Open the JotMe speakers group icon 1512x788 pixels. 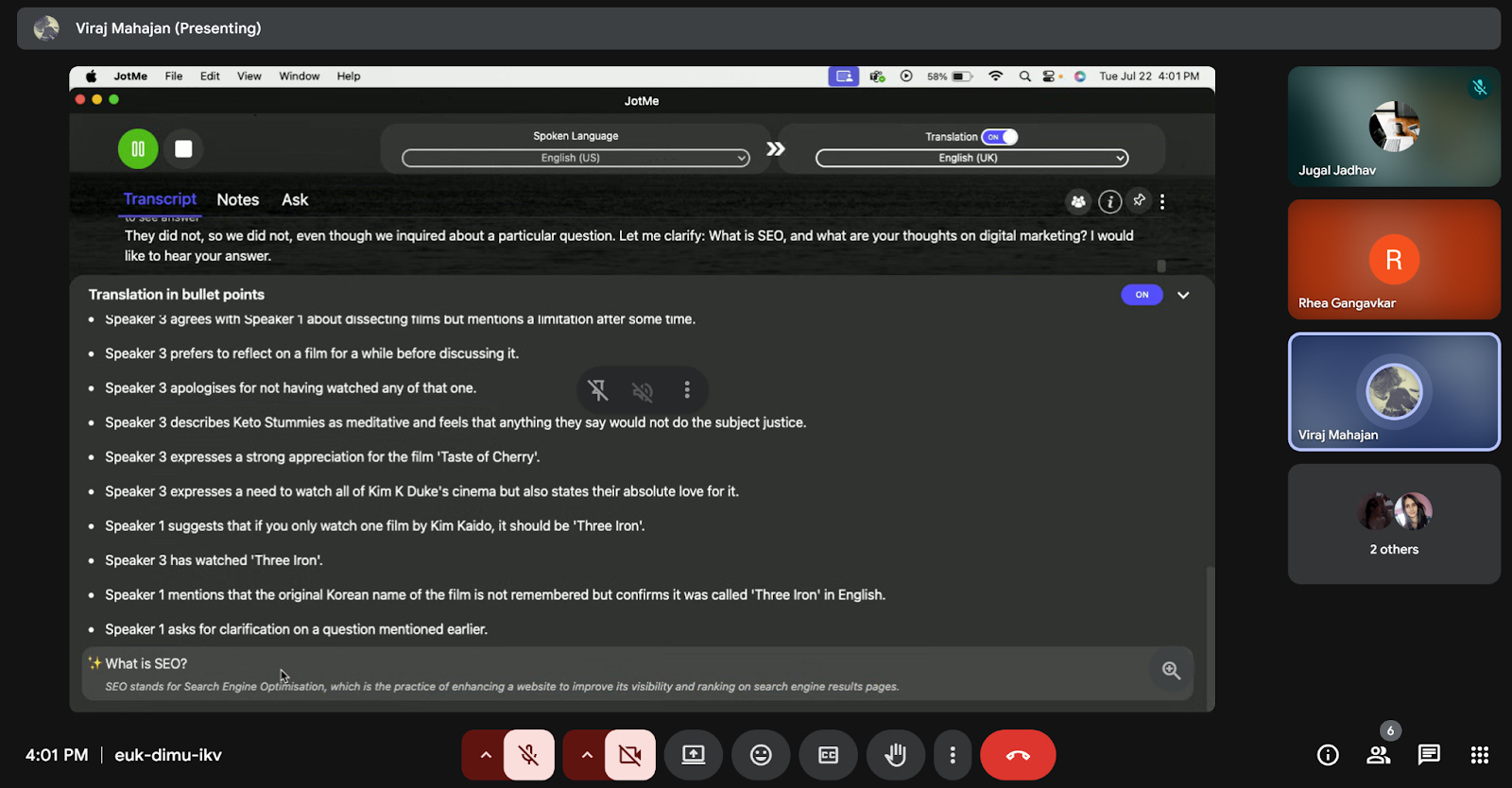(x=1078, y=201)
